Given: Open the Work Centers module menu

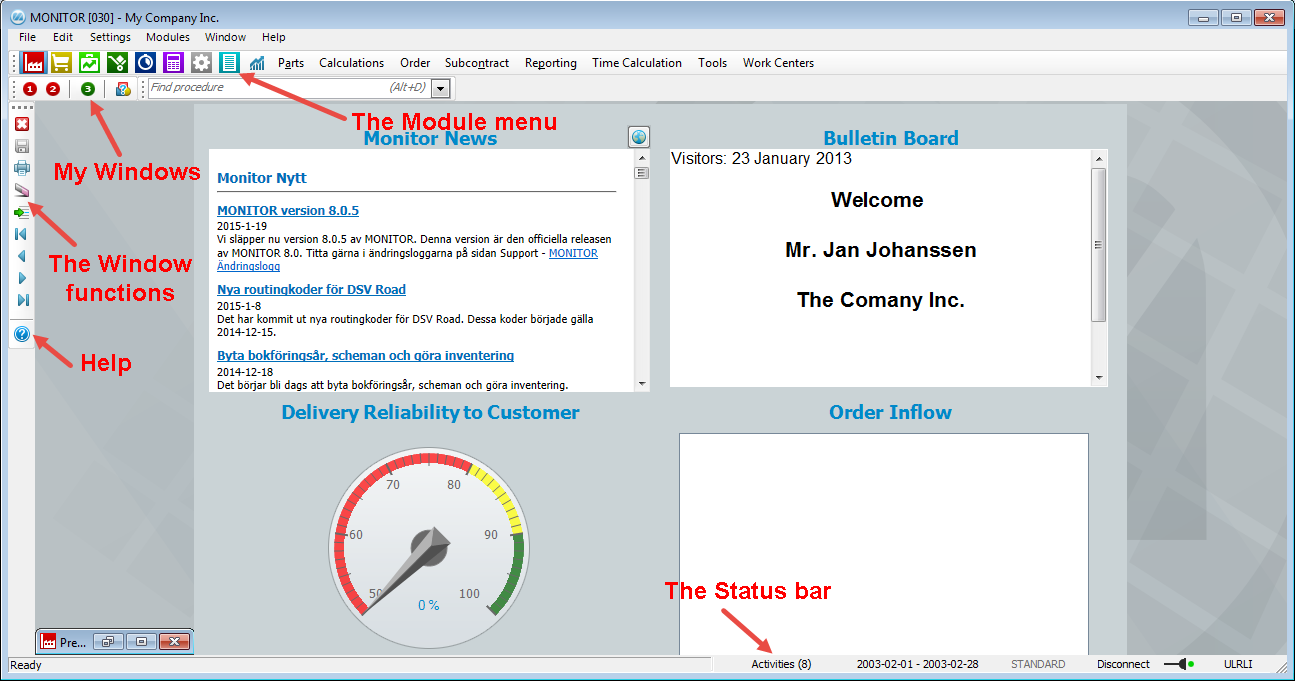Looking at the screenshot, I should (778, 63).
